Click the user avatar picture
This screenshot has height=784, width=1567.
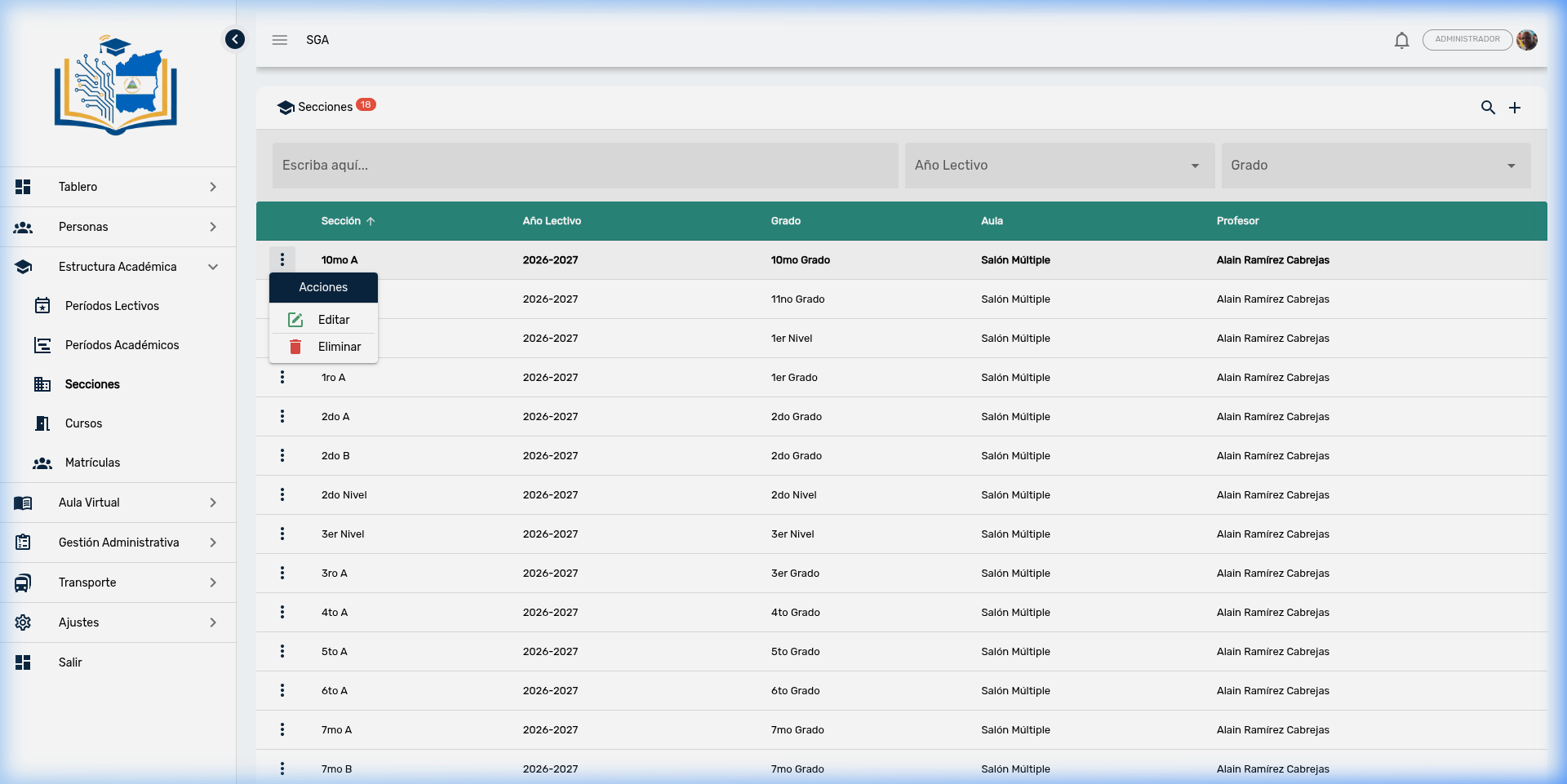pos(1527,40)
